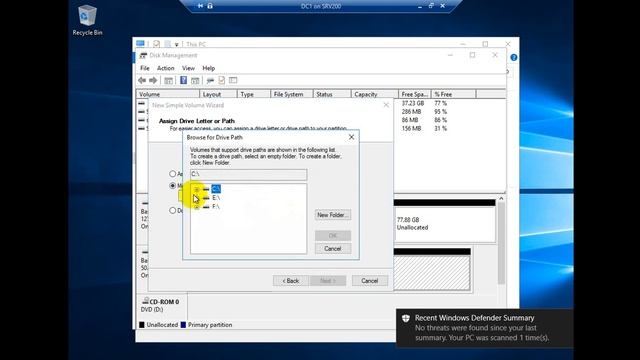The height and width of the screenshot is (360, 640).
Task: Open the Action menu
Action: pyautogui.click(x=166, y=68)
